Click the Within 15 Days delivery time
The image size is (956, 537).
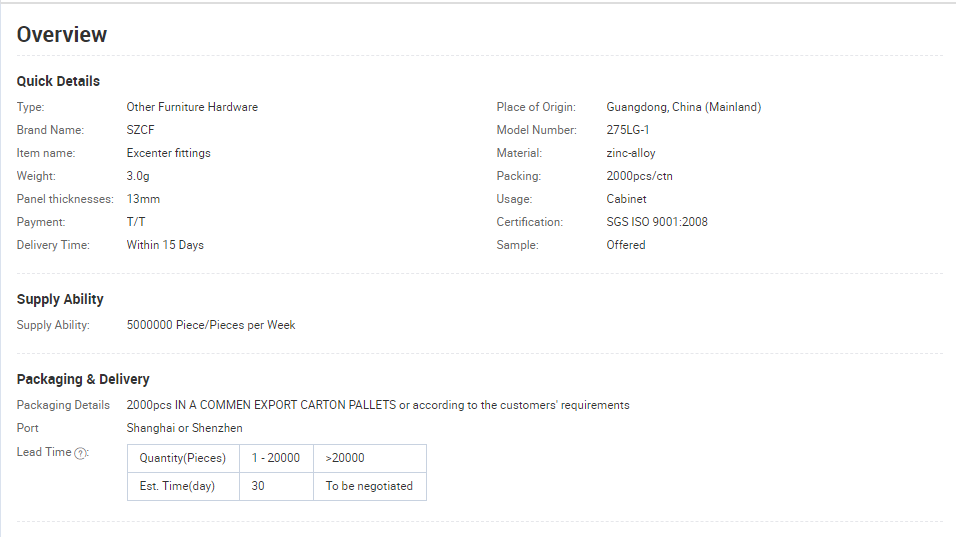point(165,245)
